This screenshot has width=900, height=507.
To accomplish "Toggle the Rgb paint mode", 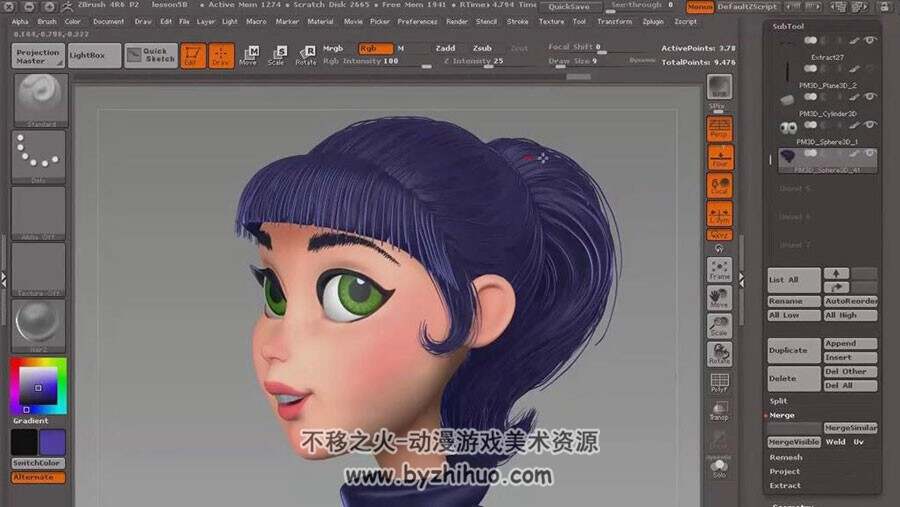I will [376, 49].
